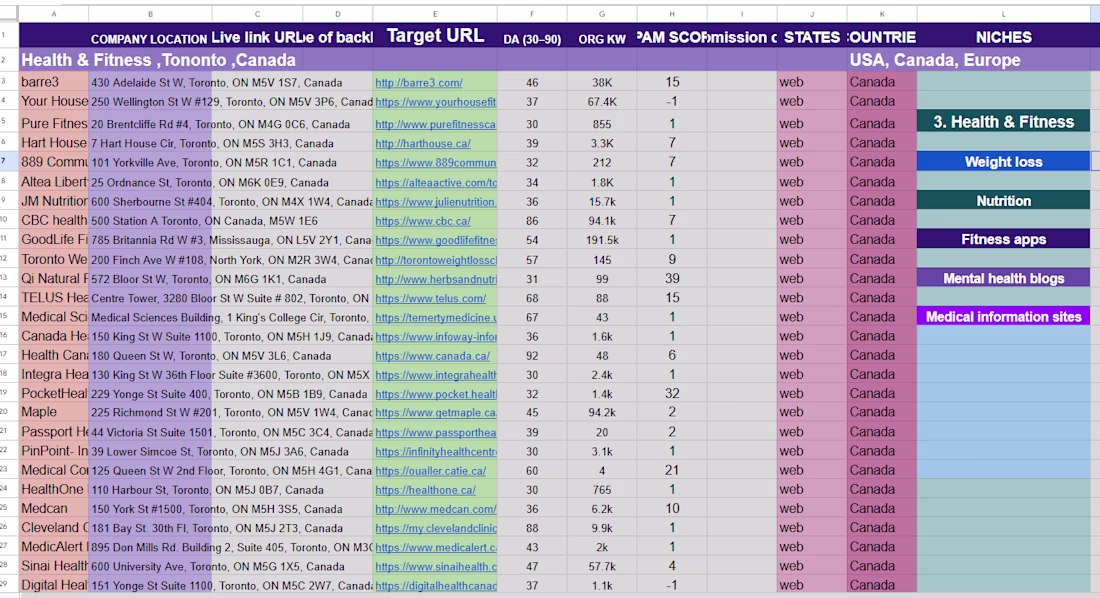Select column E header
The width and height of the screenshot is (1100, 598).
pyautogui.click(x=435, y=14)
